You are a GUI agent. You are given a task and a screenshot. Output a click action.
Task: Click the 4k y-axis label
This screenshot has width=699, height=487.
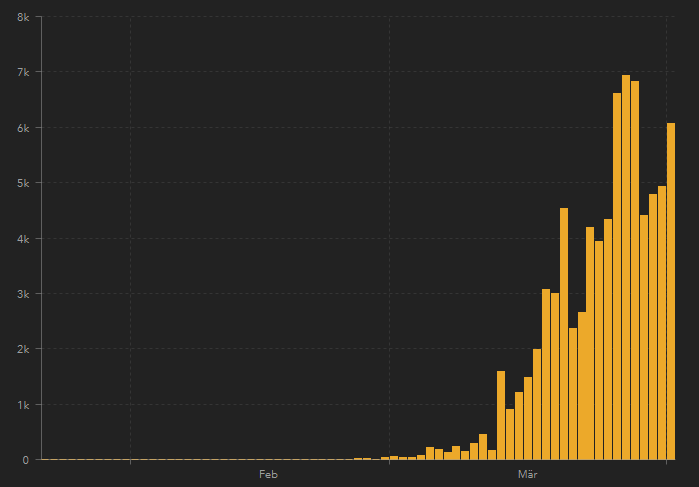pos(23,239)
